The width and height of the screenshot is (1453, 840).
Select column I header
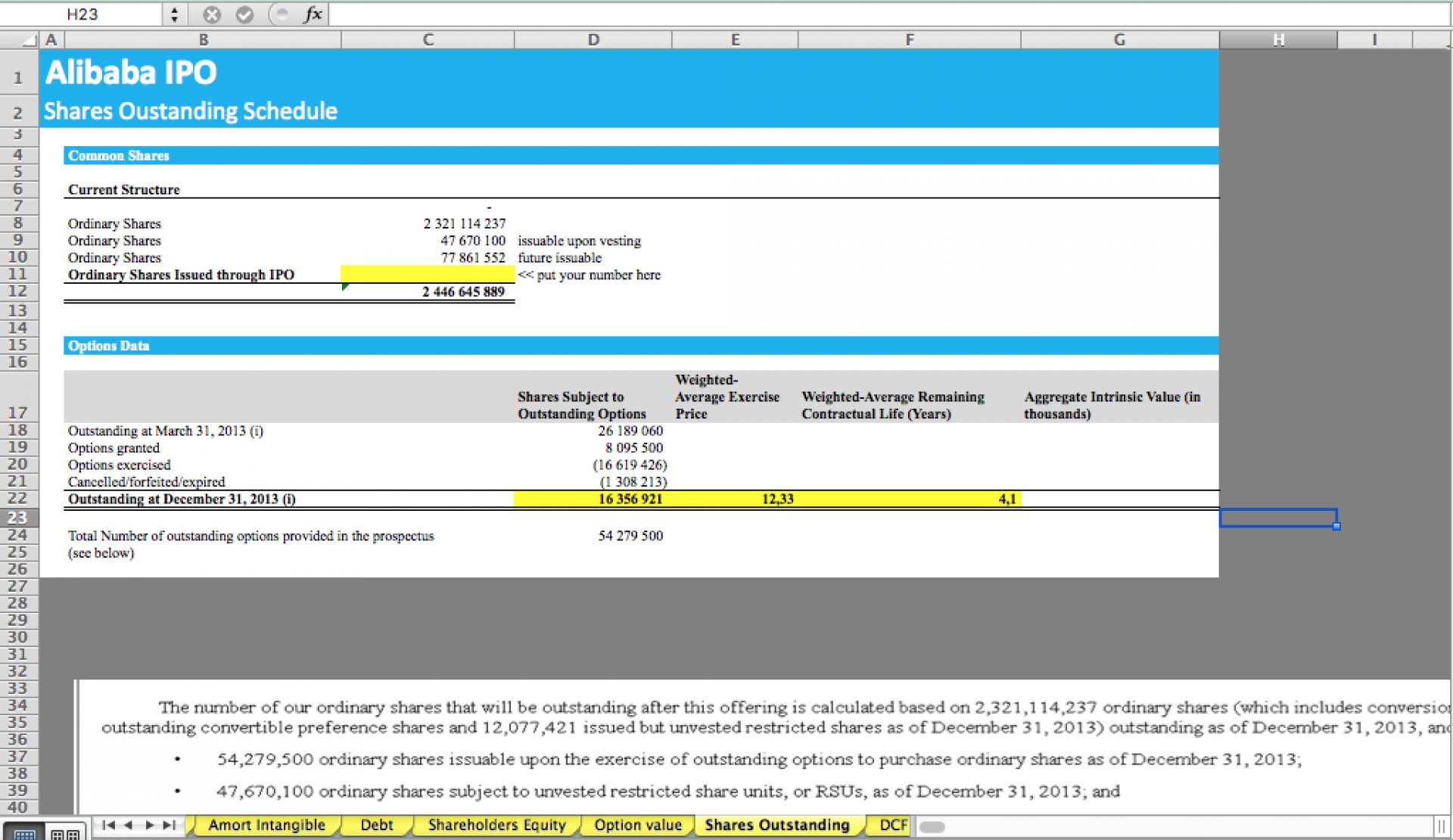pos(1374,40)
